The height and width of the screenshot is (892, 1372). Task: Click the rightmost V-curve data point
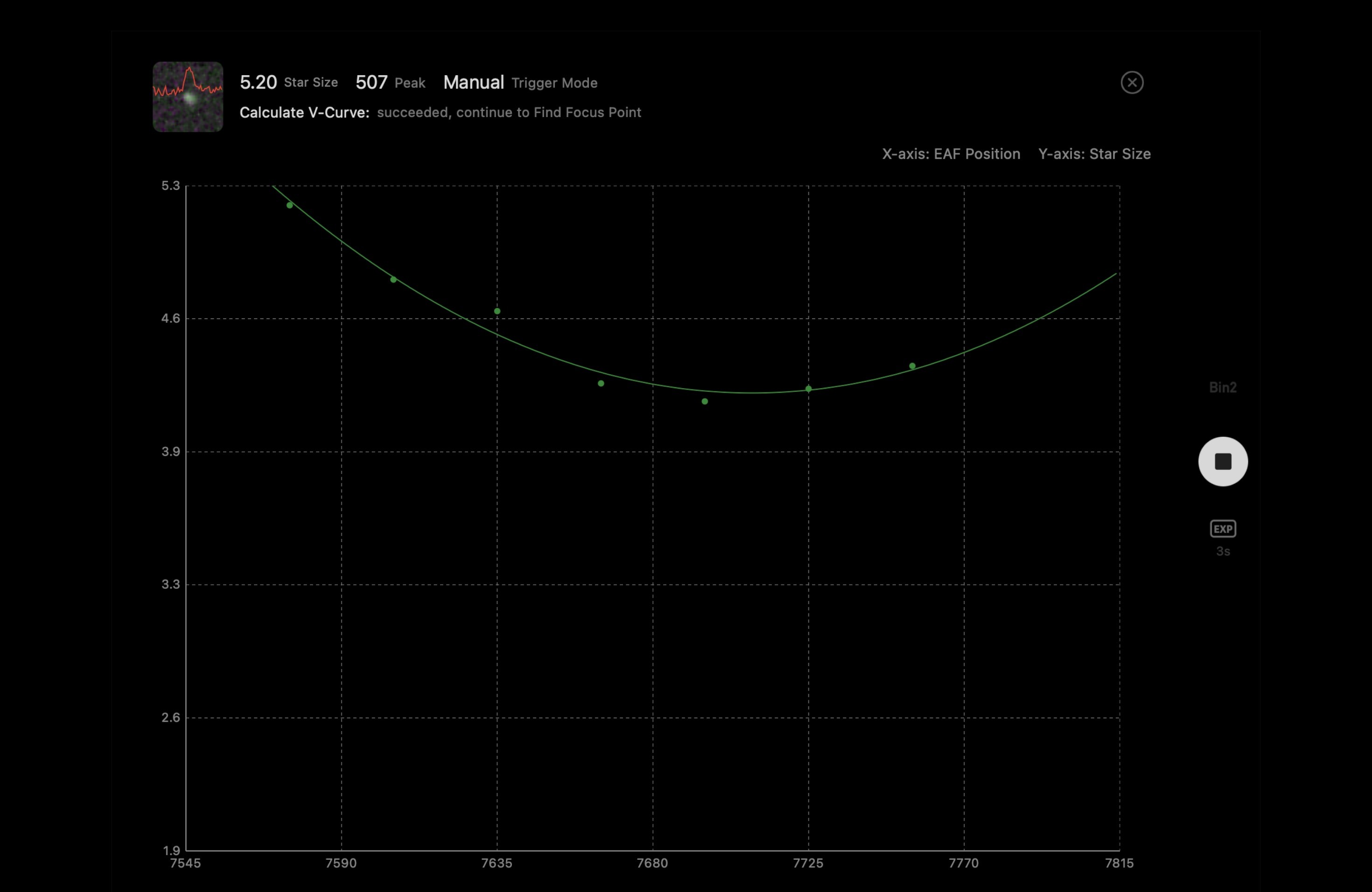912,366
